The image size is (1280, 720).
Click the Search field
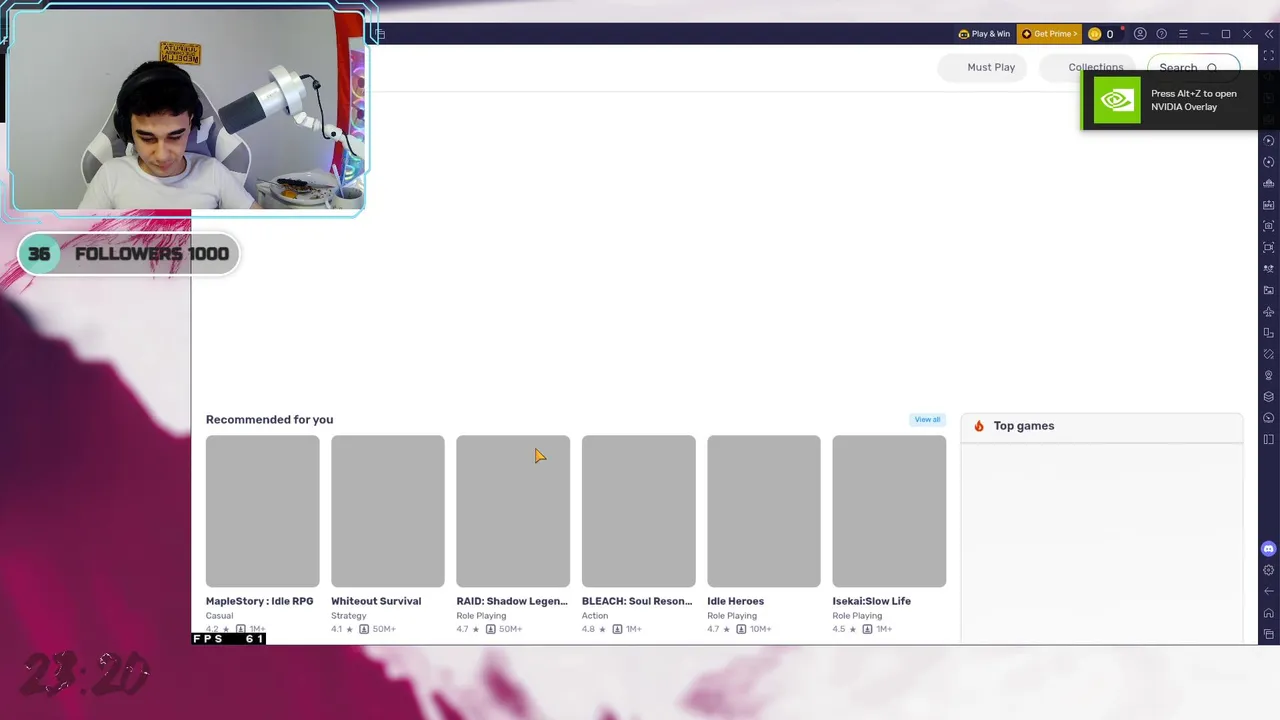pyautogui.click(x=1193, y=67)
